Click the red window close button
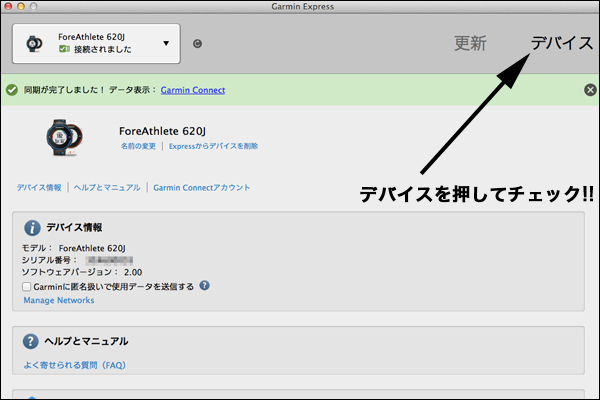The image size is (600, 400). pyautogui.click(x=8, y=6)
